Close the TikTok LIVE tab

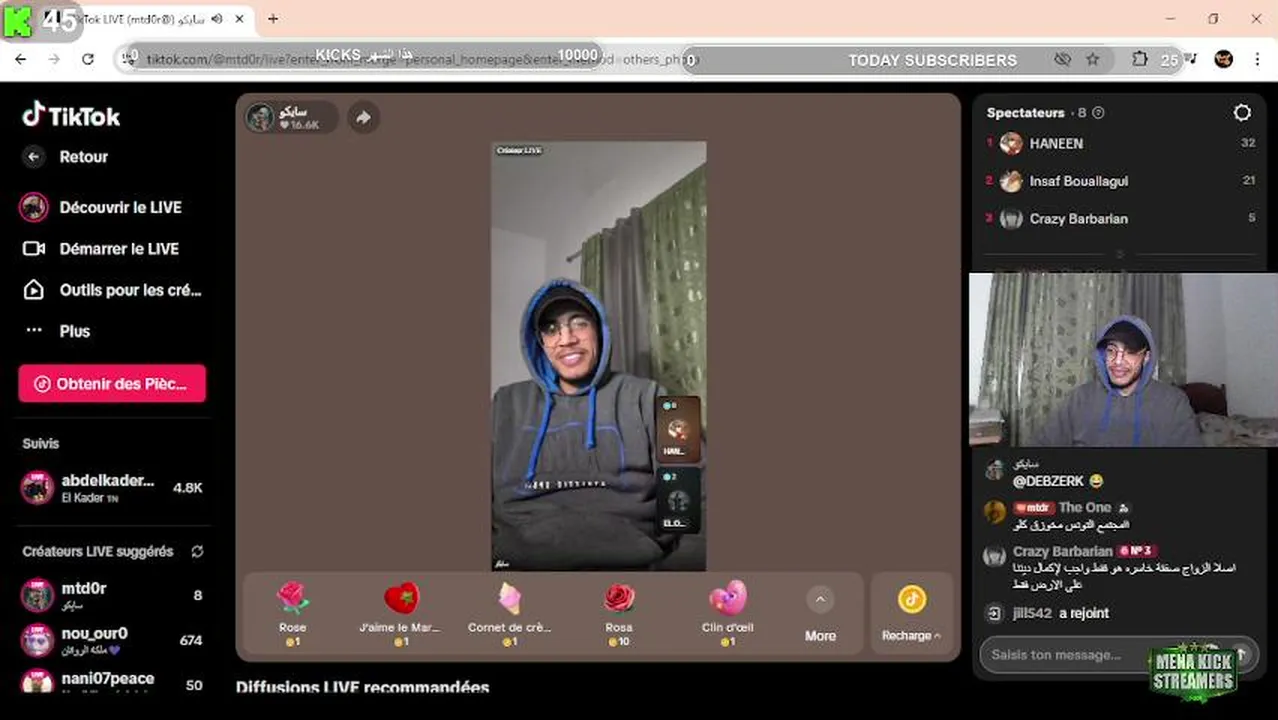[240, 18]
